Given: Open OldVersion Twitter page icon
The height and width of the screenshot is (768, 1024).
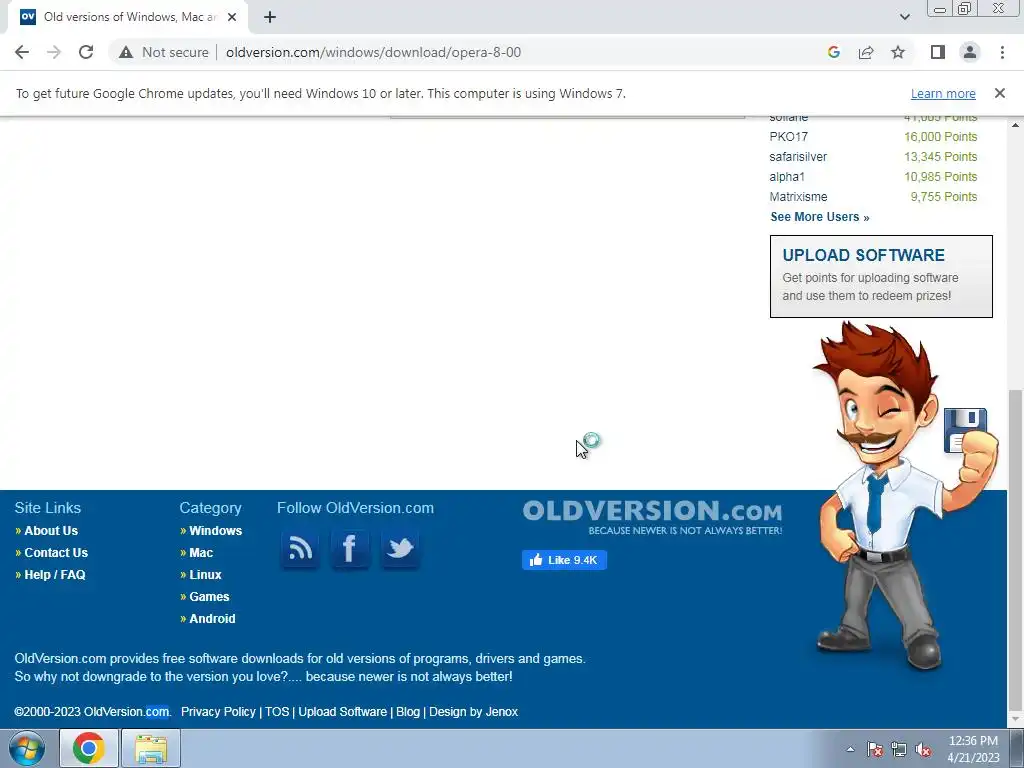Looking at the screenshot, I should [400, 548].
